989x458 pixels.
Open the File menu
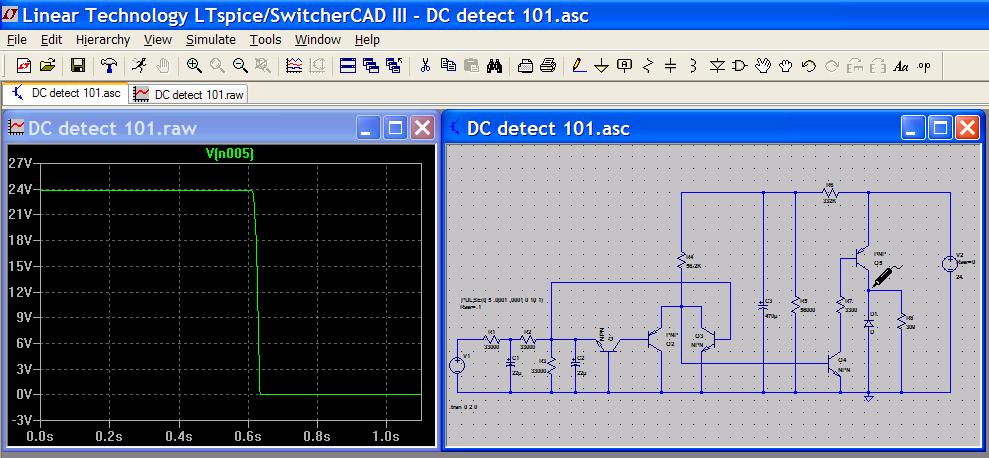16,40
